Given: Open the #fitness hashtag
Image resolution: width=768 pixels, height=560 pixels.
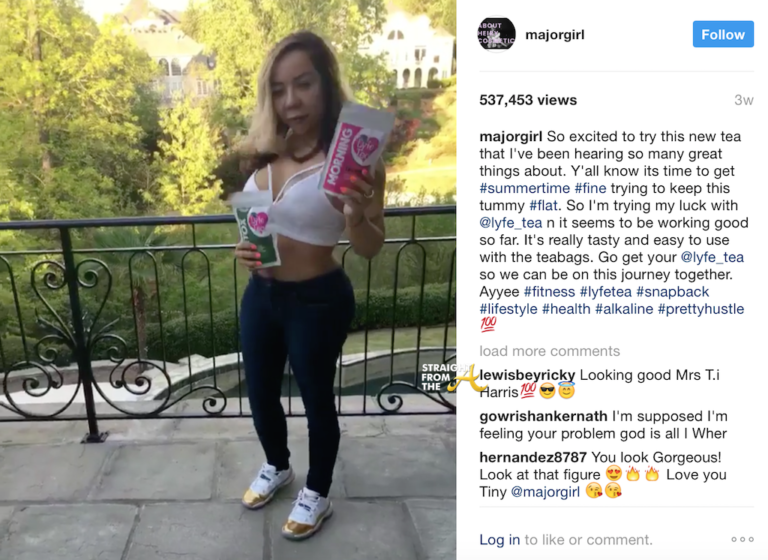Looking at the screenshot, I should click(550, 292).
